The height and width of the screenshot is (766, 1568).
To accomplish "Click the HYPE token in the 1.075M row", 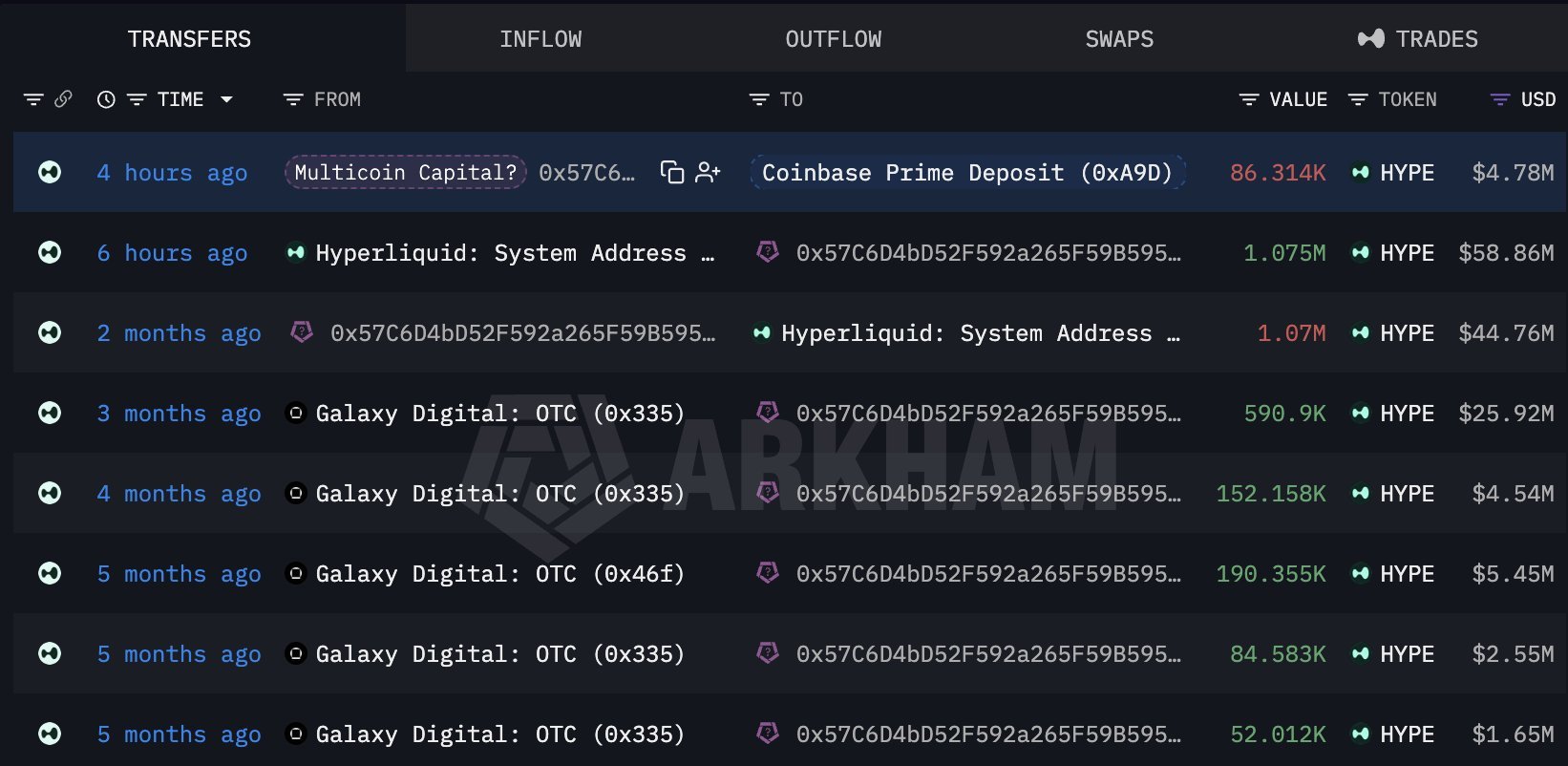I will tap(1408, 253).
